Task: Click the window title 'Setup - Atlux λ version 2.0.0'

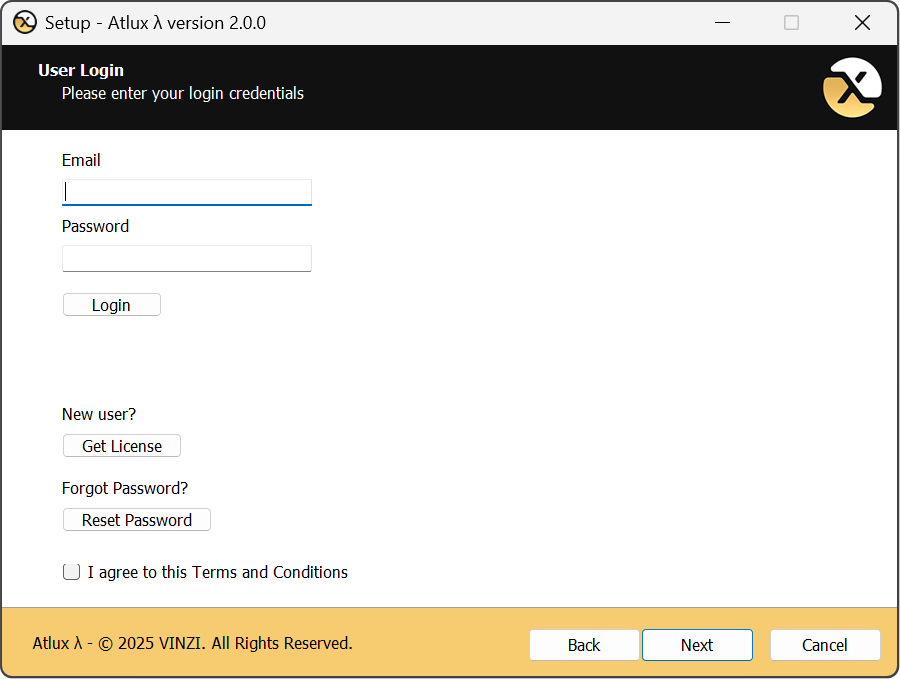Action: (x=155, y=22)
